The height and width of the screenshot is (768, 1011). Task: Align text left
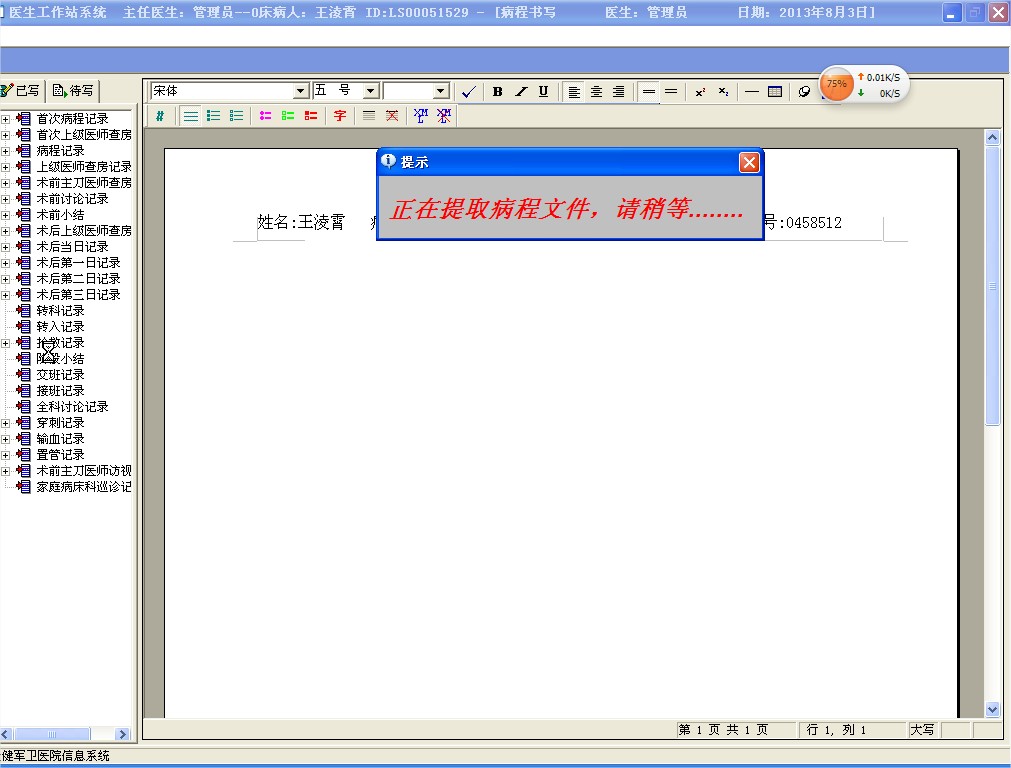point(574,92)
